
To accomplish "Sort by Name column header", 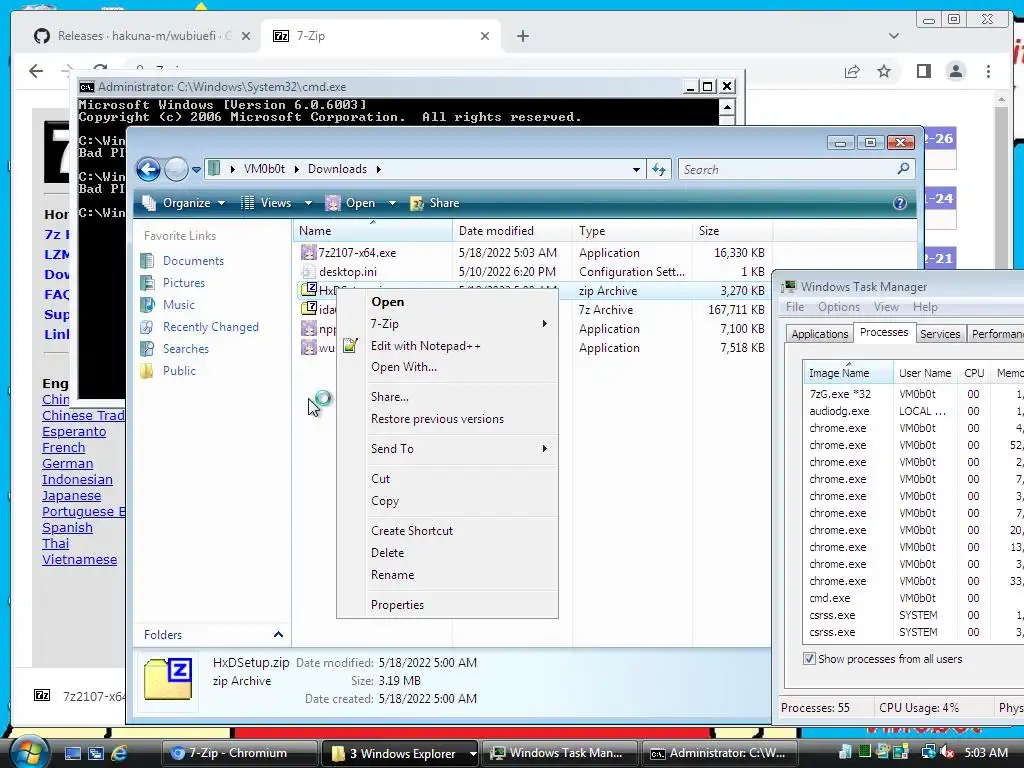I will 372,231.
